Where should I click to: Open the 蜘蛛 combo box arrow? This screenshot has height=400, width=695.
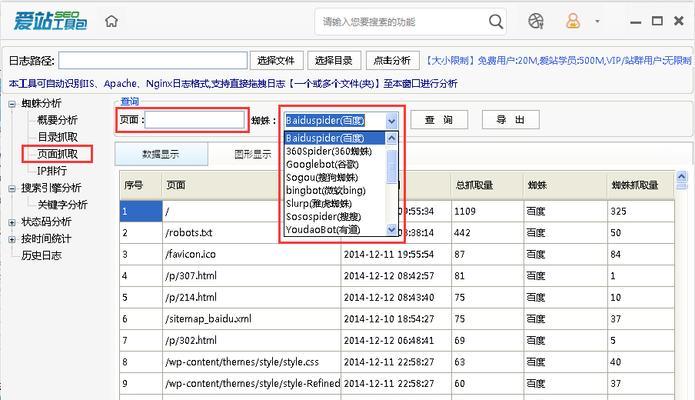(x=391, y=121)
